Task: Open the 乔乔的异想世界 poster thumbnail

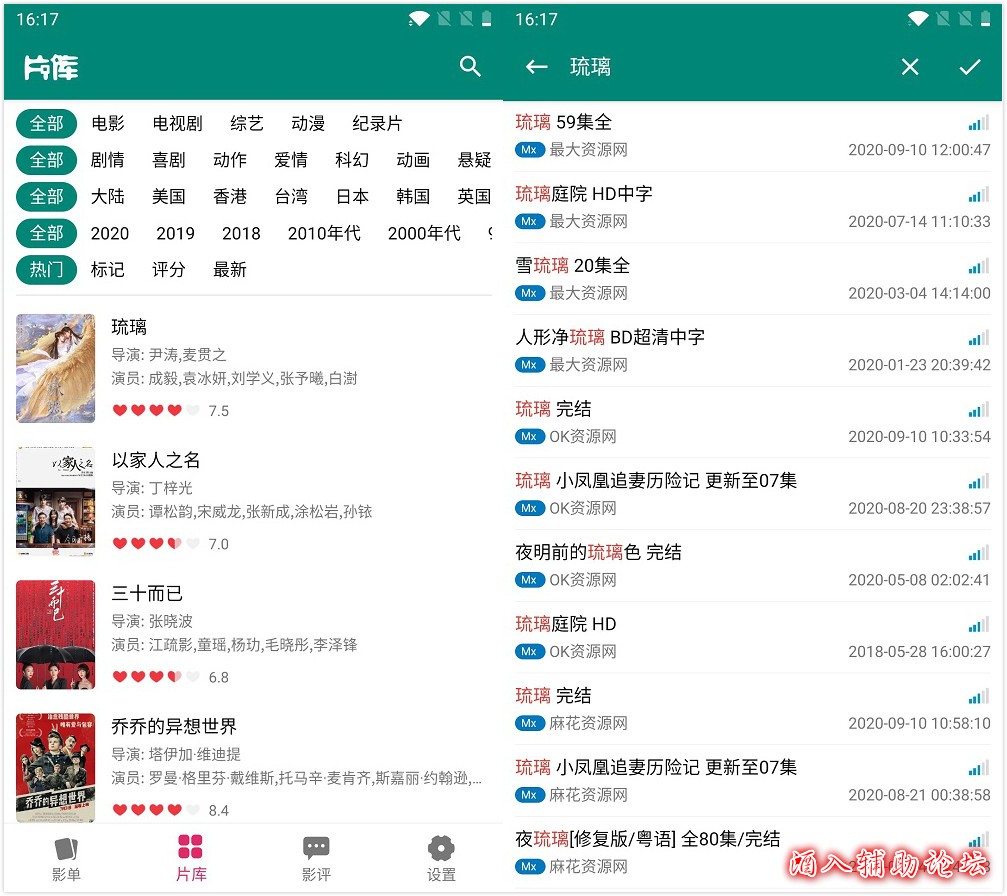Action: (x=55, y=767)
